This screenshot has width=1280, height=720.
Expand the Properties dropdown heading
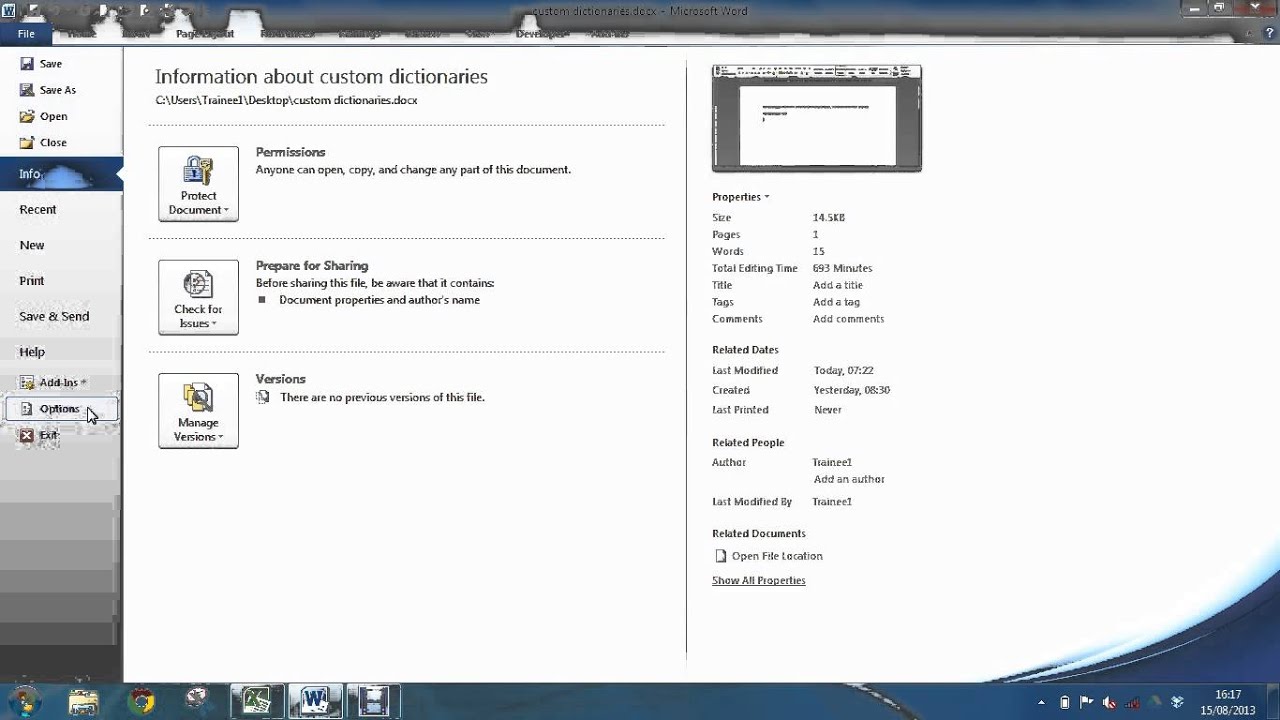pos(740,197)
